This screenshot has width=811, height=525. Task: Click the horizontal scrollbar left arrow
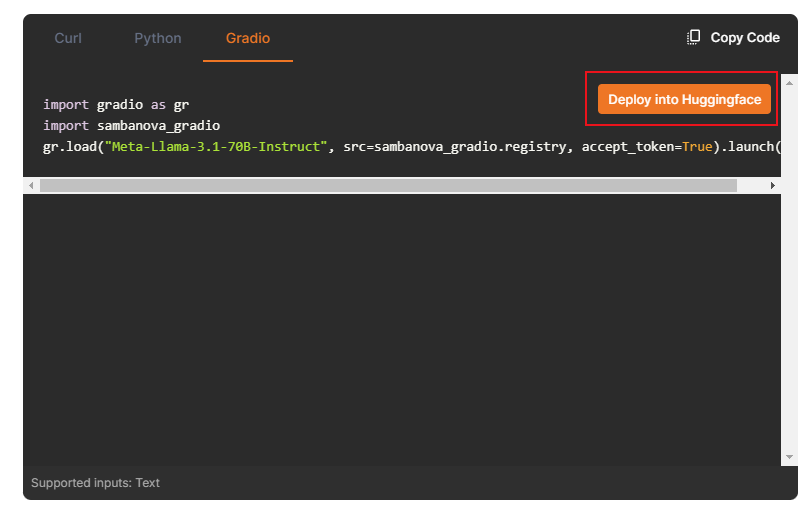pos(31,185)
